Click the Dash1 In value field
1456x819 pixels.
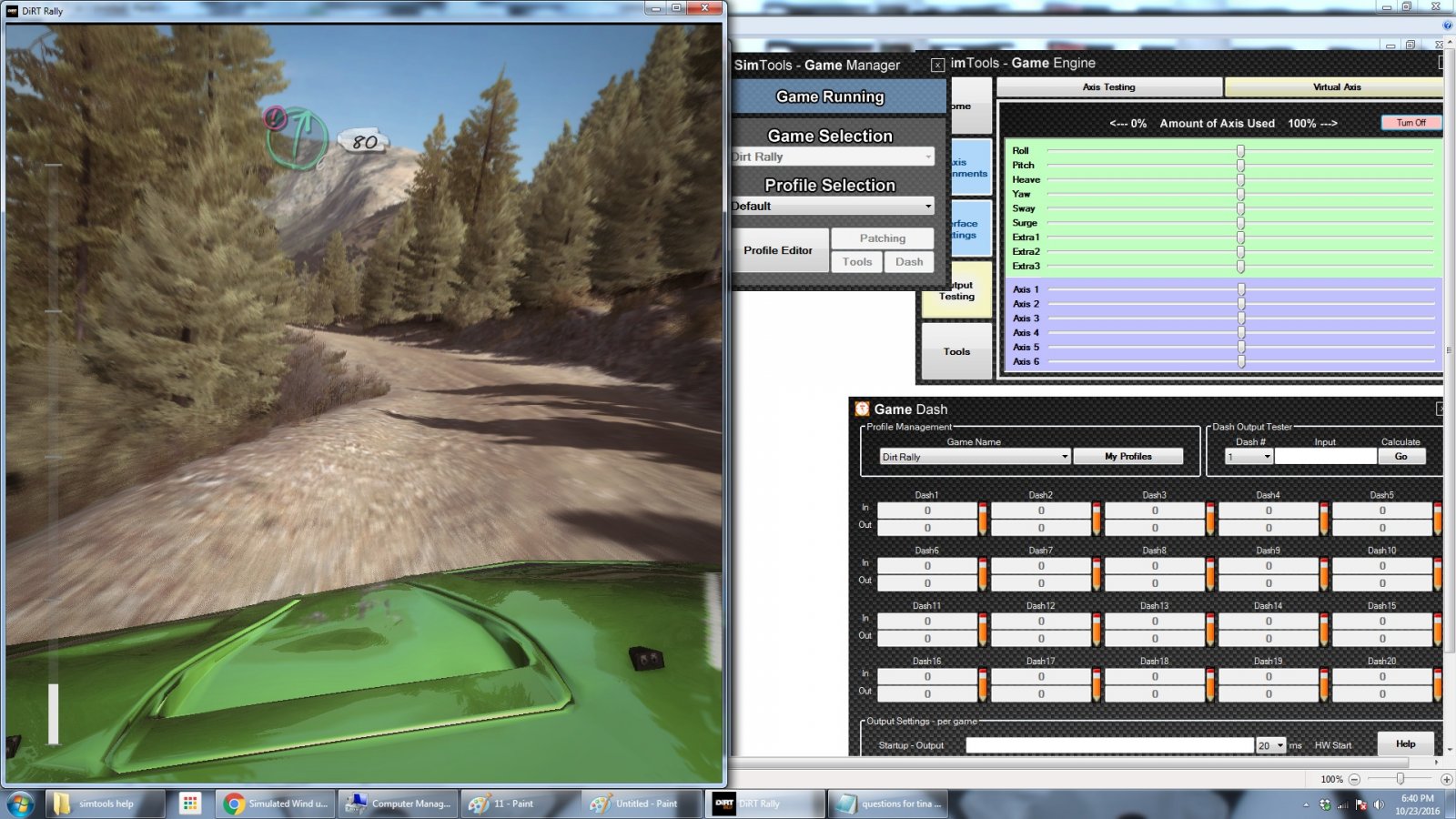click(927, 511)
